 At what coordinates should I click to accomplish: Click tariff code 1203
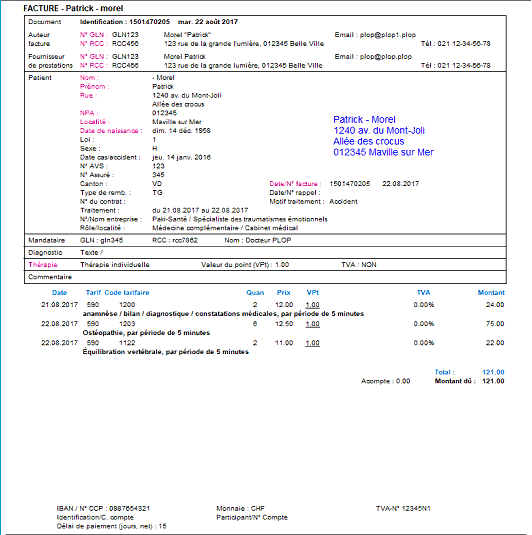point(127,324)
